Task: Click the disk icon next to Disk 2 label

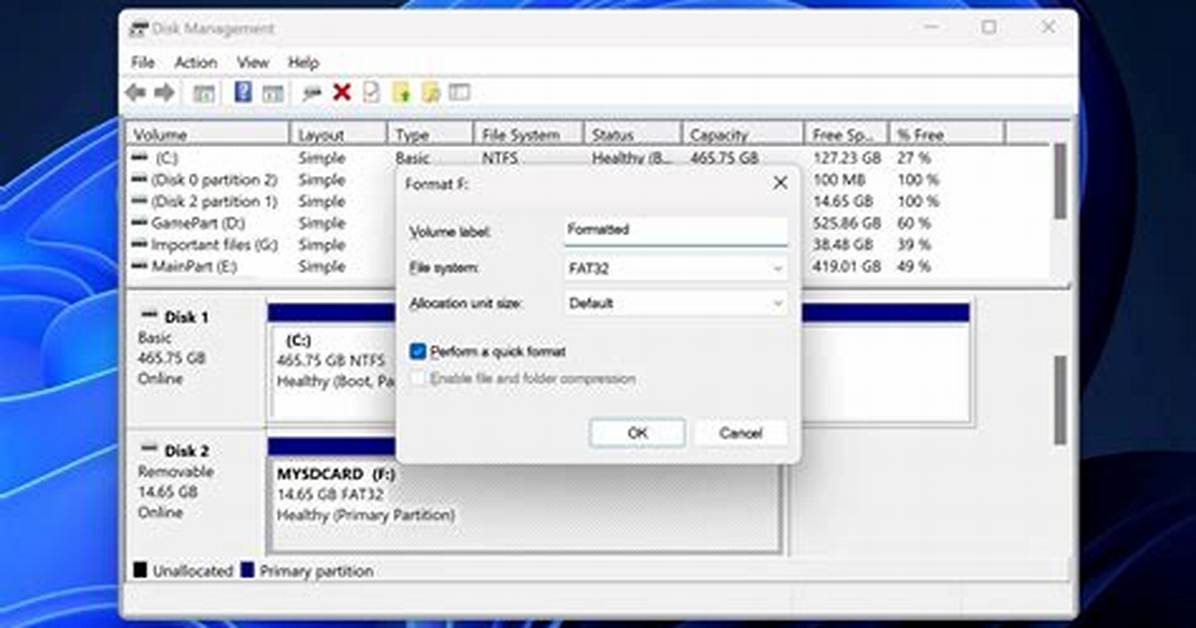Action: (150, 449)
